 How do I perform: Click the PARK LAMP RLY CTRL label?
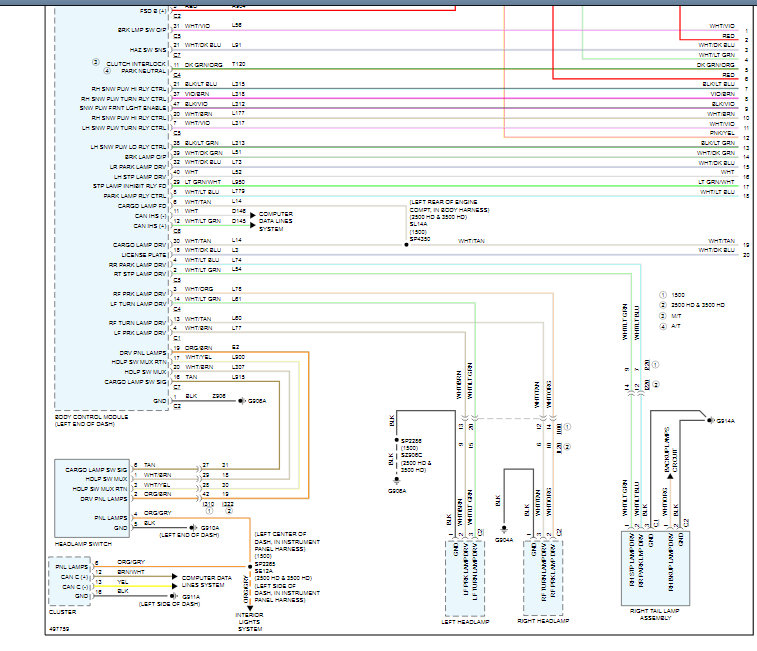click(135, 196)
